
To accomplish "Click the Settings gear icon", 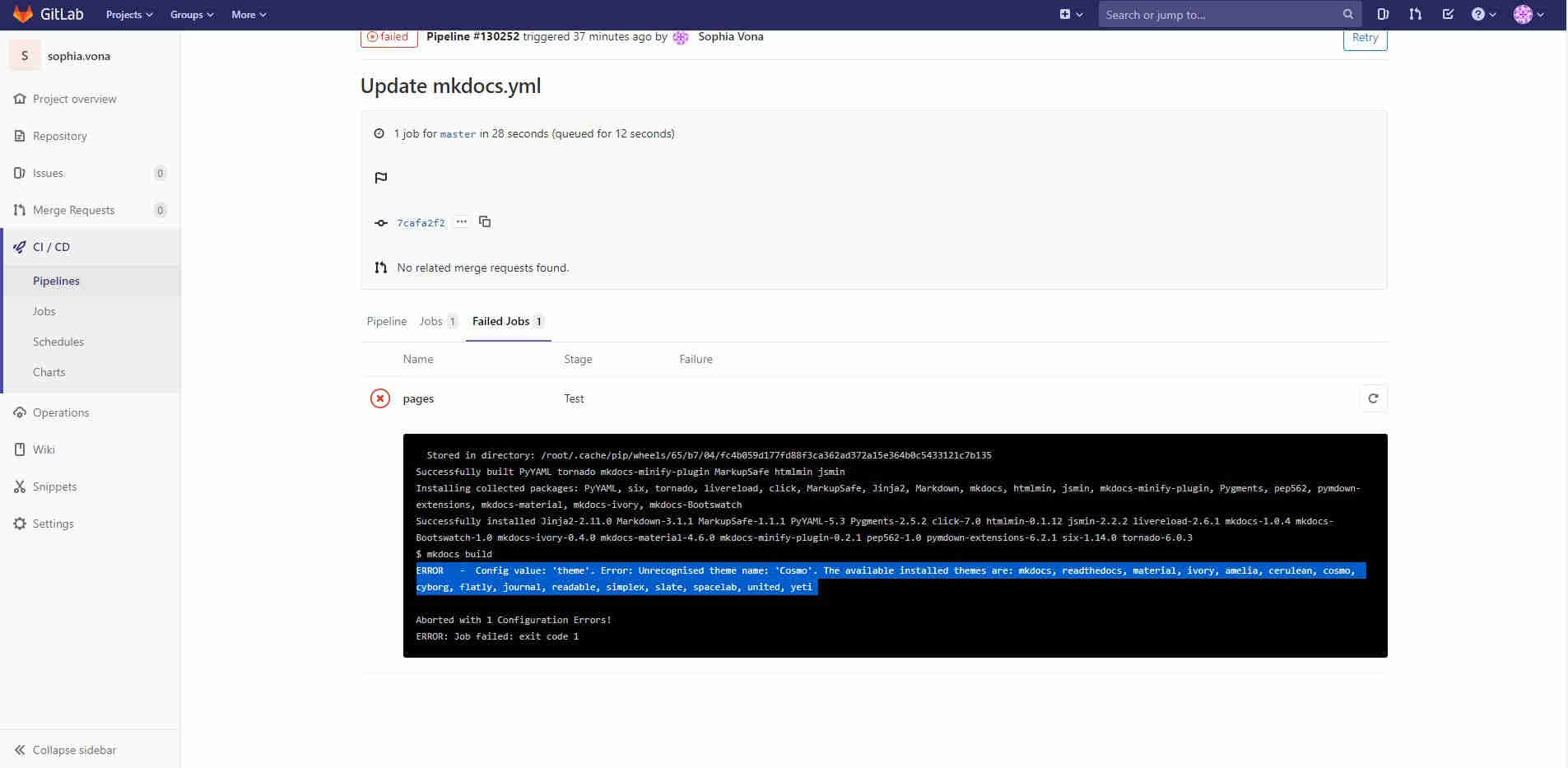I will tap(20, 524).
